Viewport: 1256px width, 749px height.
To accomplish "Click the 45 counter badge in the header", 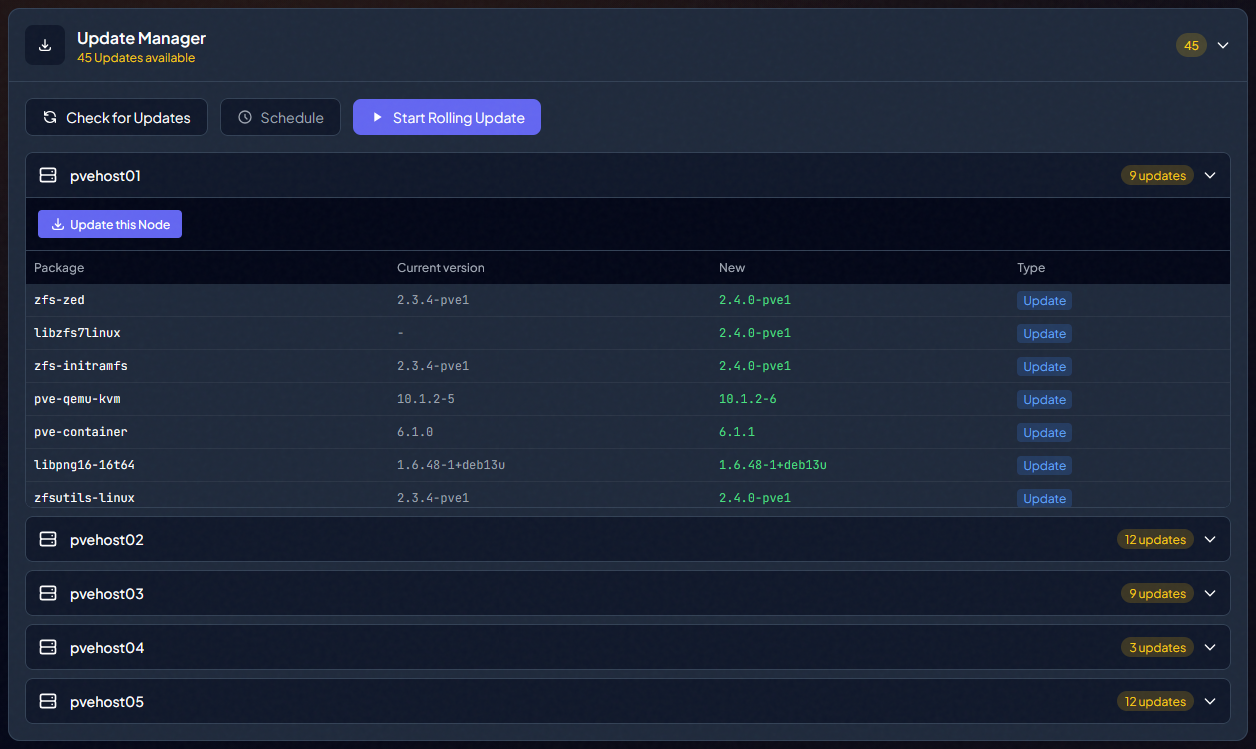I will pos(1191,45).
